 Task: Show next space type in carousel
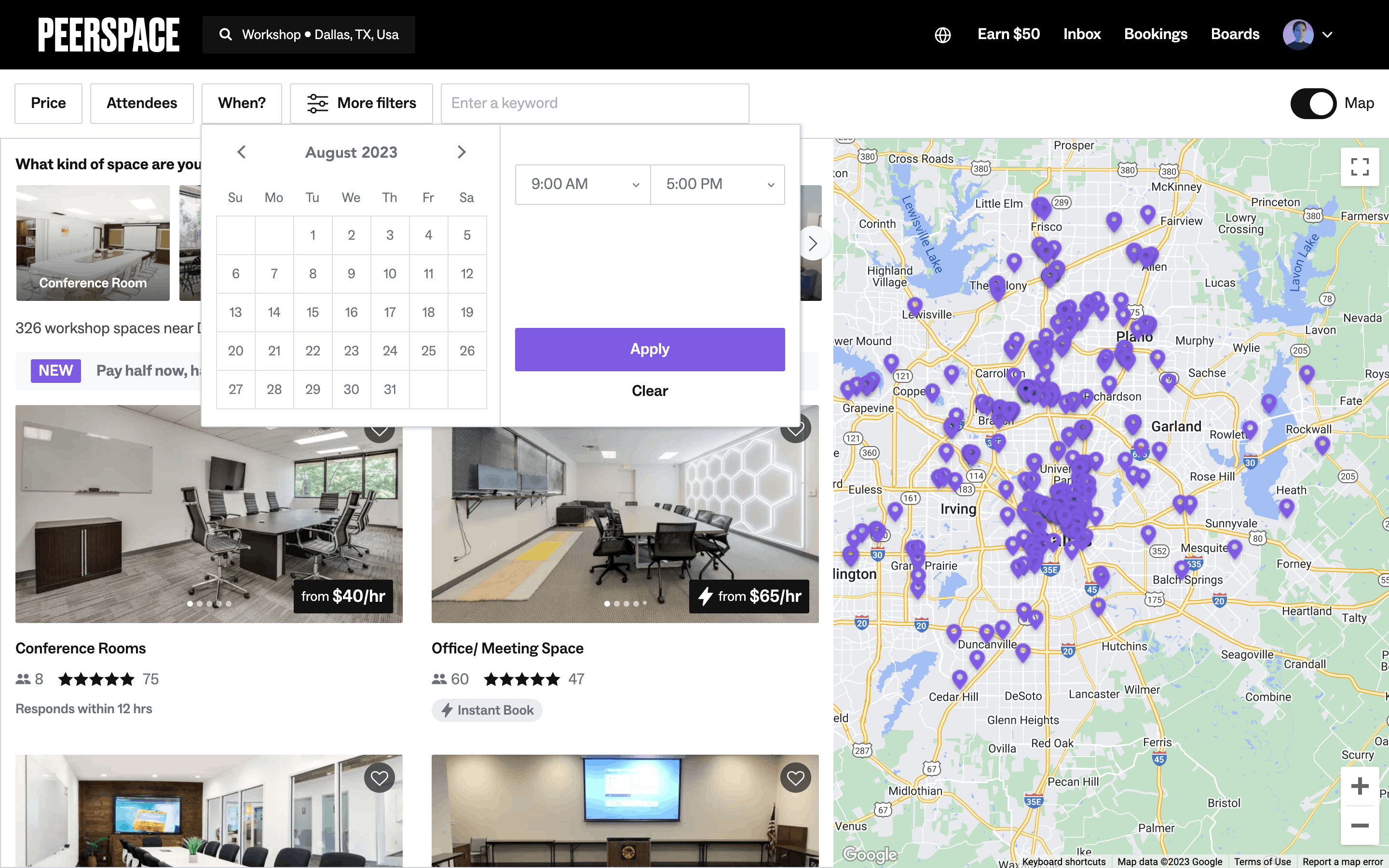coord(813,244)
